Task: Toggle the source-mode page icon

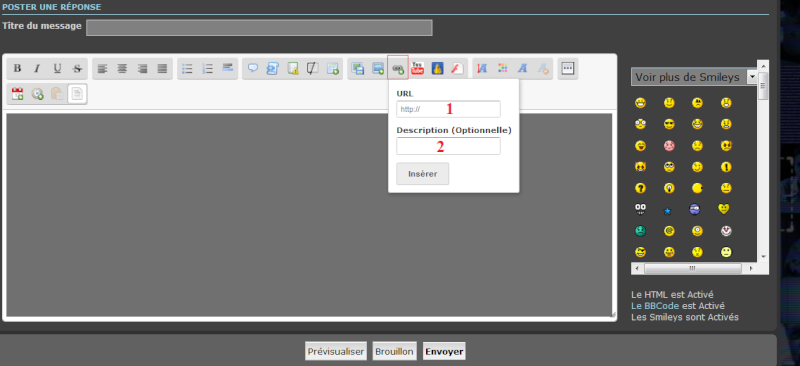Action: pos(77,94)
